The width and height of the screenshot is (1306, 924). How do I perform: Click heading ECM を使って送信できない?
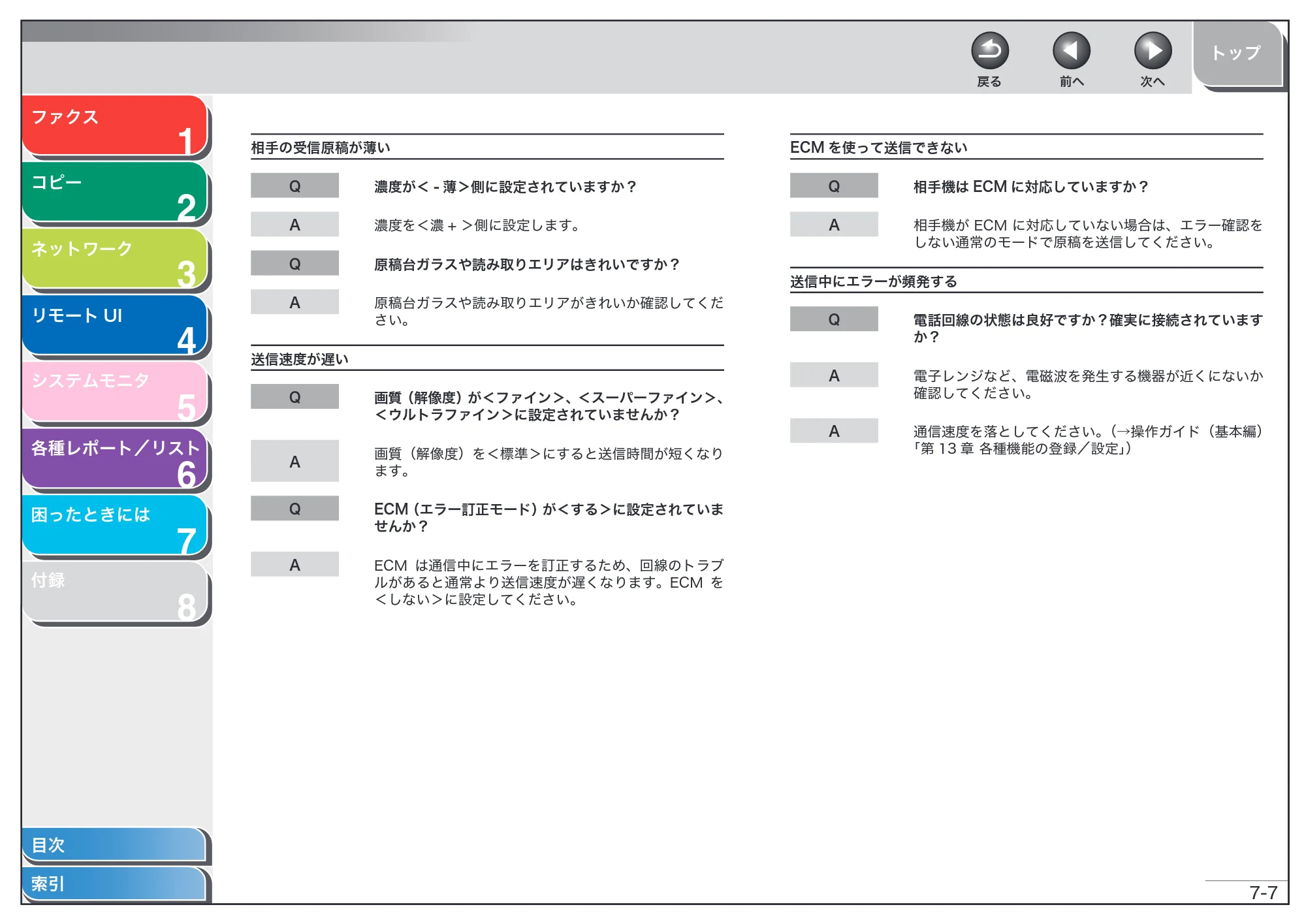878,148
